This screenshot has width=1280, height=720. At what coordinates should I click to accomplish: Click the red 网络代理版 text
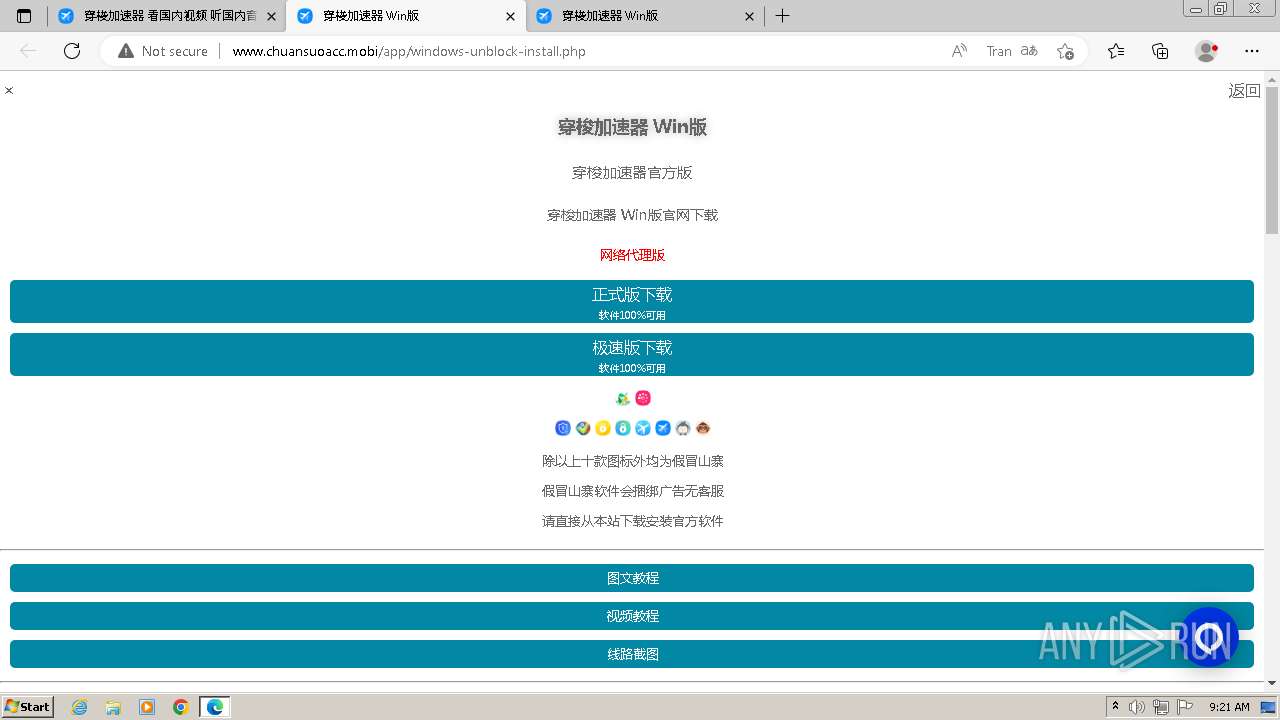[632, 255]
